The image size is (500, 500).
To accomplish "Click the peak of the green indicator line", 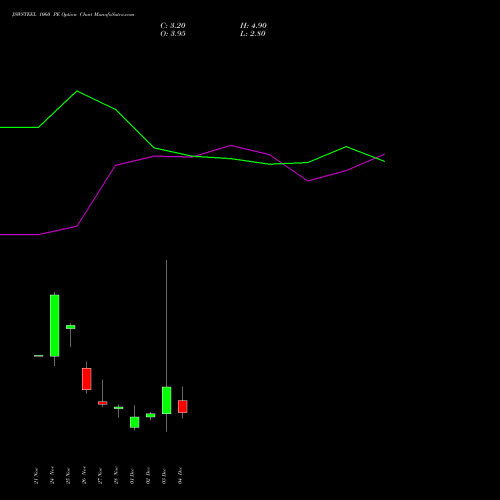I will tap(77, 91).
